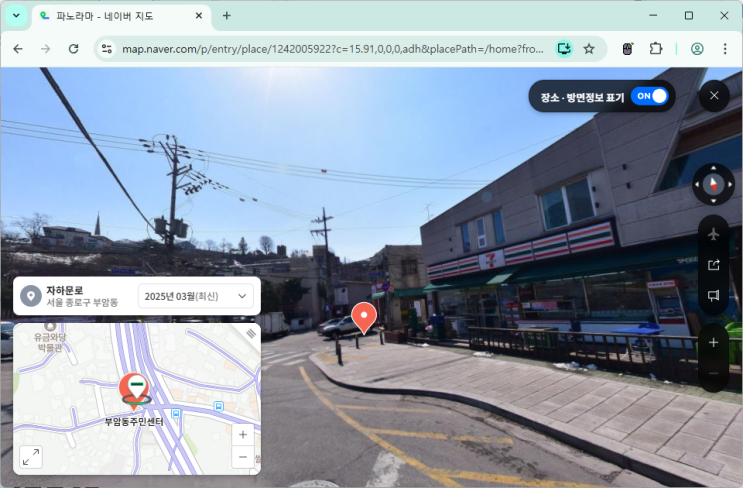
Task: Open the Extensions puzzle icon
Action: [656, 49]
